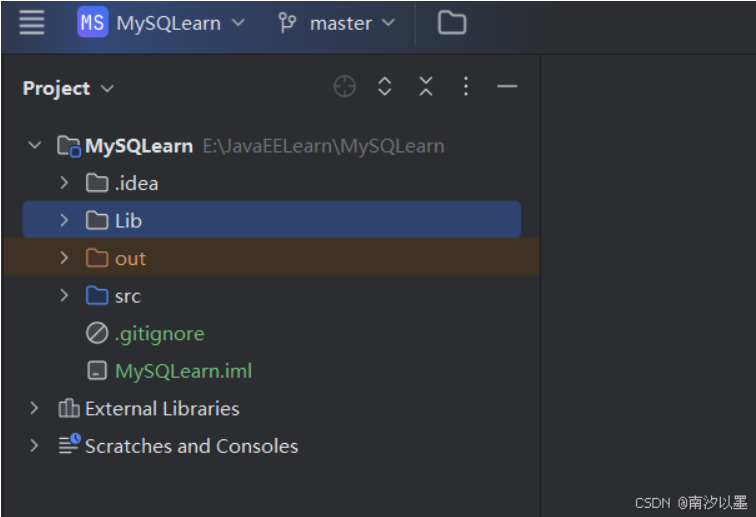Open the master branch dropdown
The width and height of the screenshot is (756, 517).
tap(340, 23)
